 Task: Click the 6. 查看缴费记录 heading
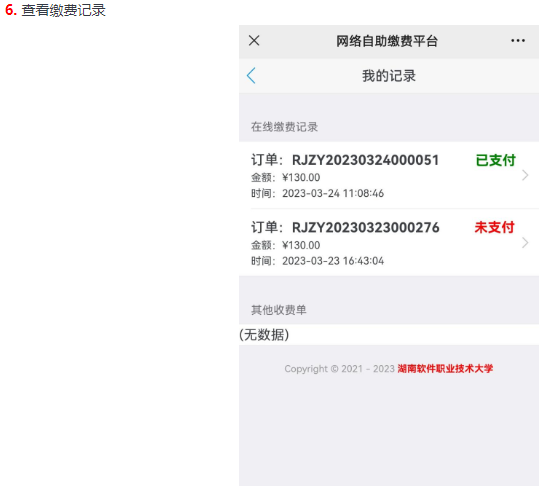point(55,10)
